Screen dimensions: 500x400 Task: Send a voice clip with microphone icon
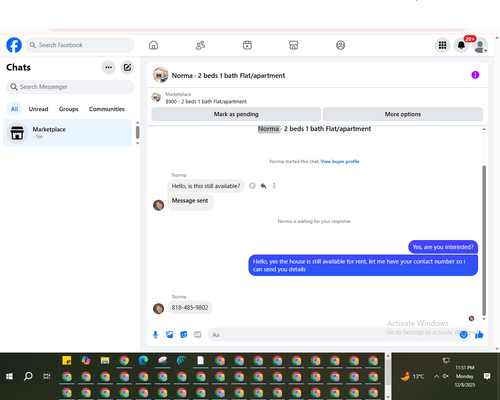point(155,335)
